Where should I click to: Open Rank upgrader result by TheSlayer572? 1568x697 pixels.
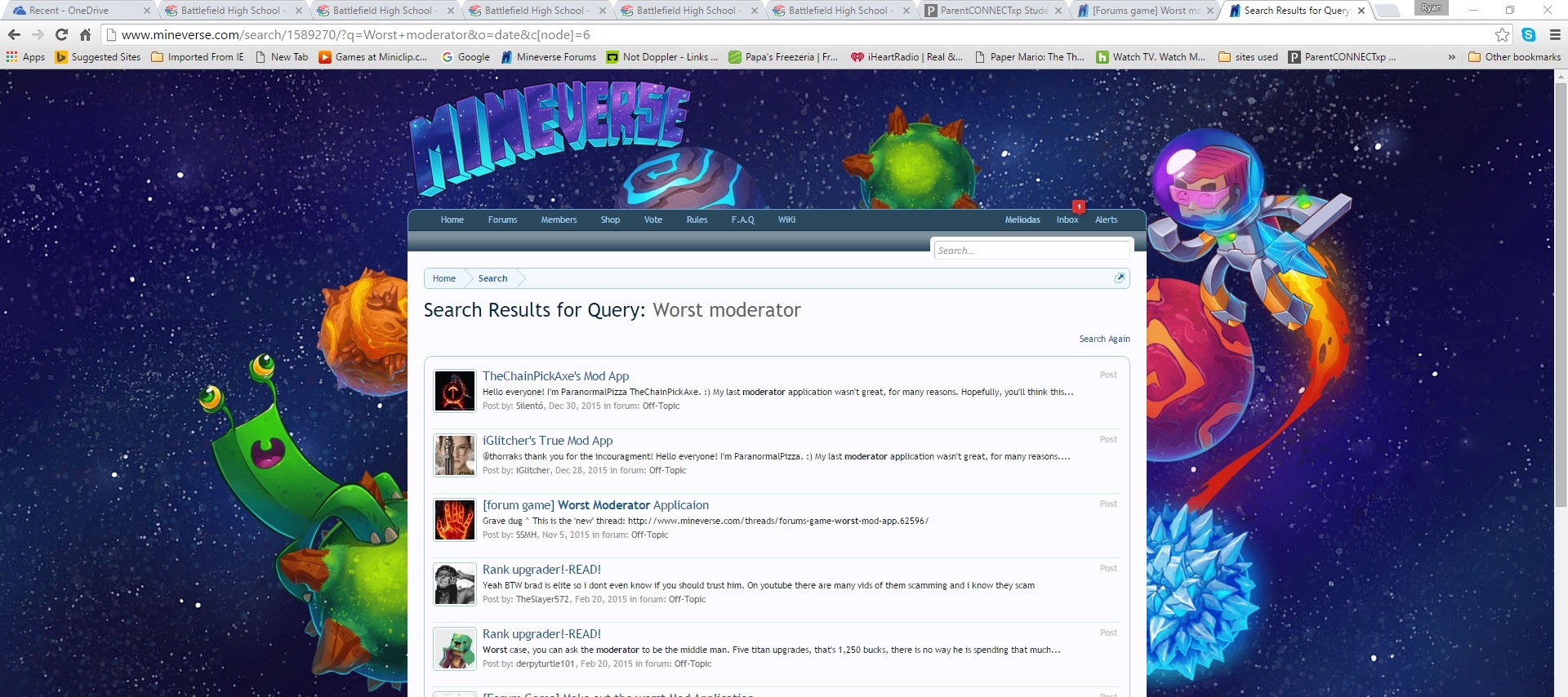point(541,570)
